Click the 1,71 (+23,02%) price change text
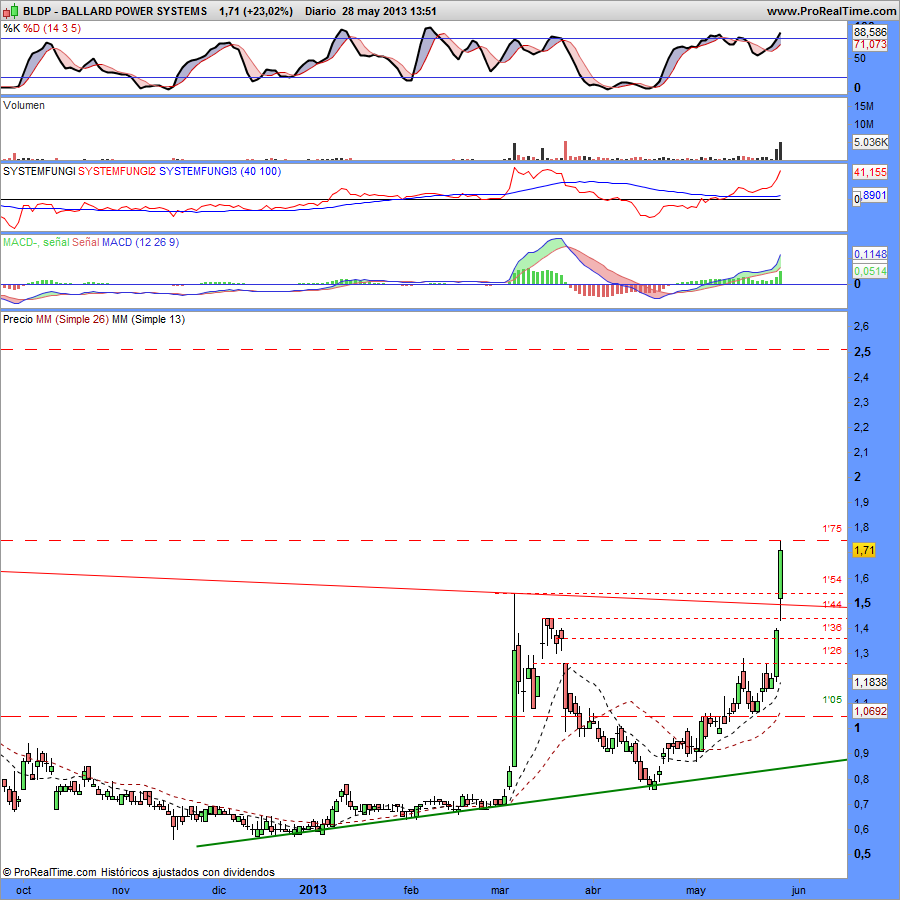The width and height of the screenshot is (900, 900). (x=256, y=11)
